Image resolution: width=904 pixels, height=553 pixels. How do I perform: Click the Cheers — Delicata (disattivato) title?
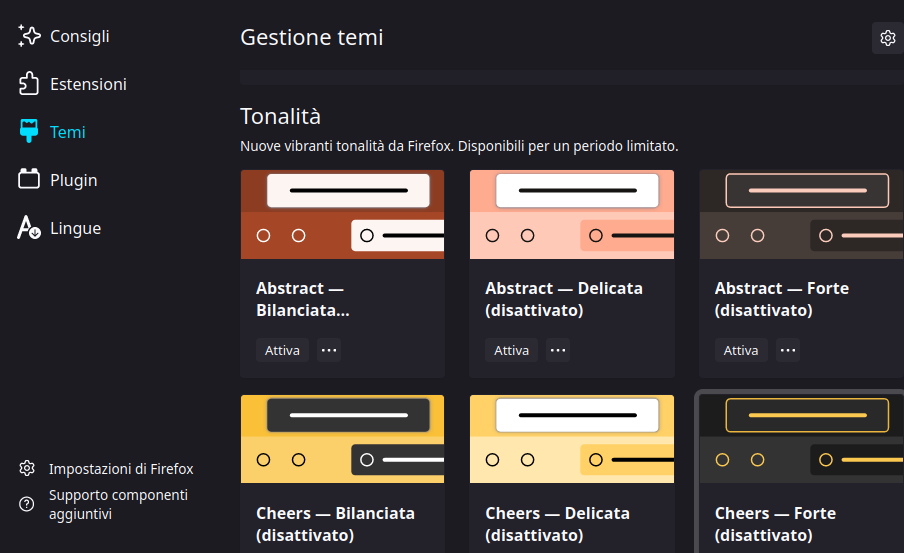[558, 524]
